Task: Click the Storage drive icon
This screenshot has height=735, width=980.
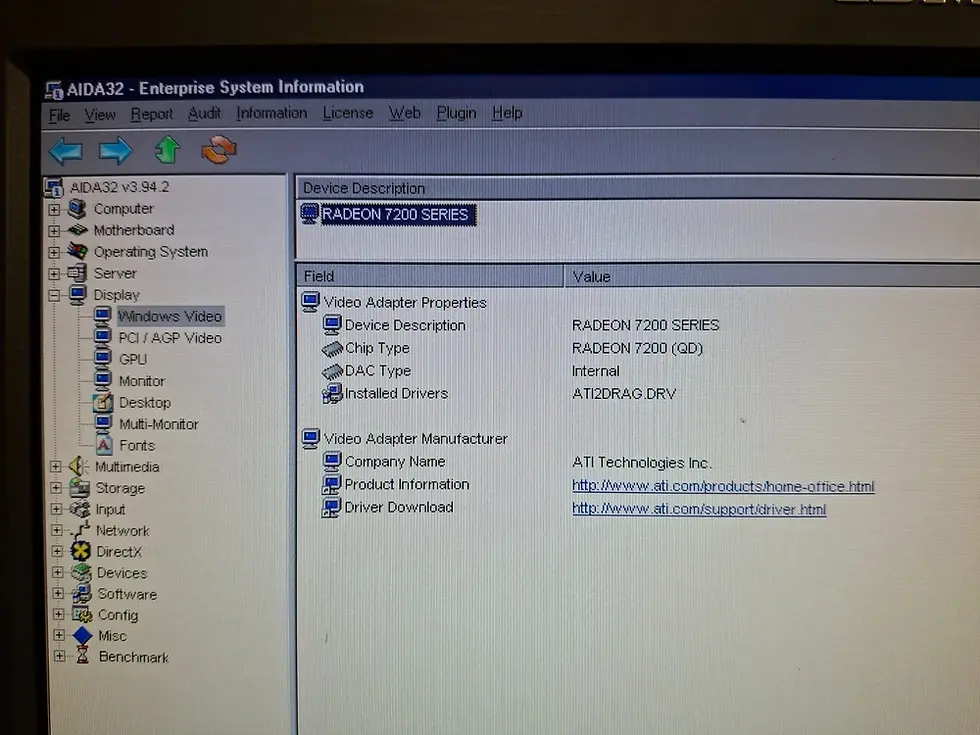Action: pos(79,488)
